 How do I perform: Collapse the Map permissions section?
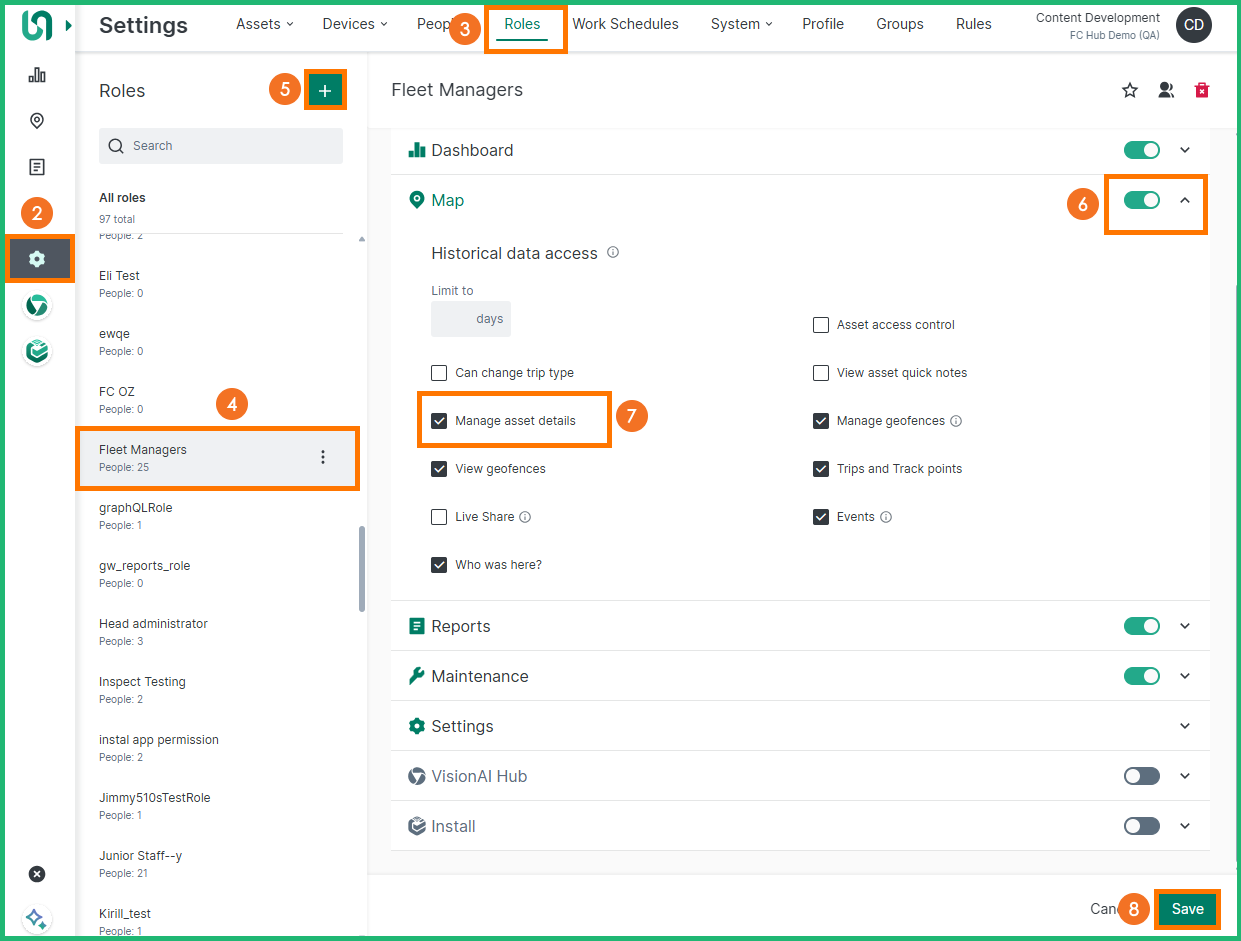pos(1185,201)
